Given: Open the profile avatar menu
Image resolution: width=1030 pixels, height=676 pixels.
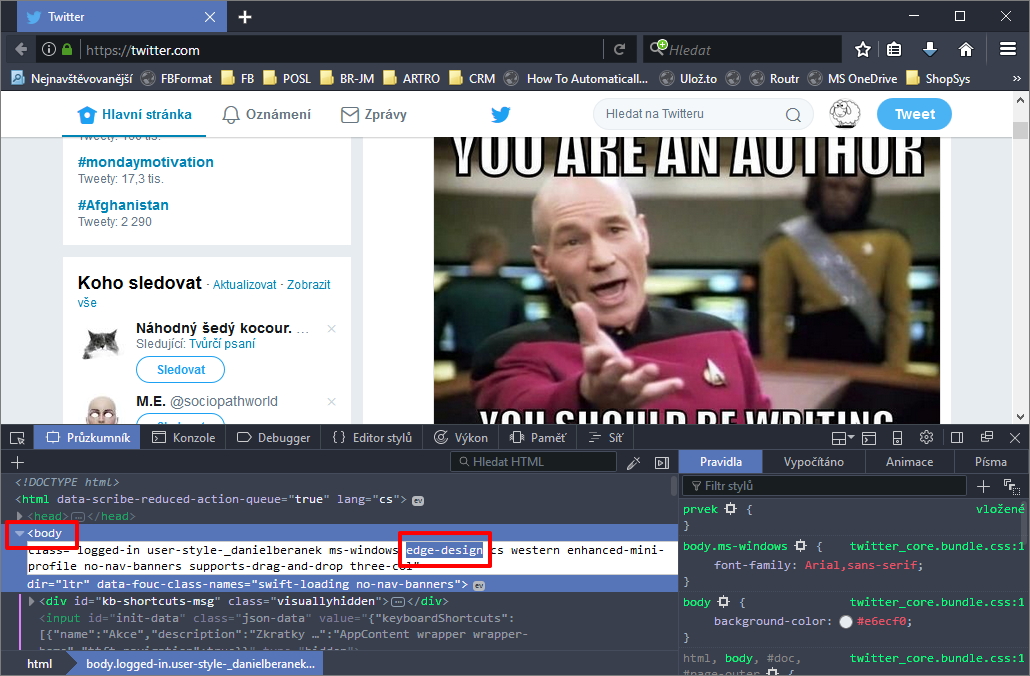Looking at the screenshot, I should pos(845,114).
